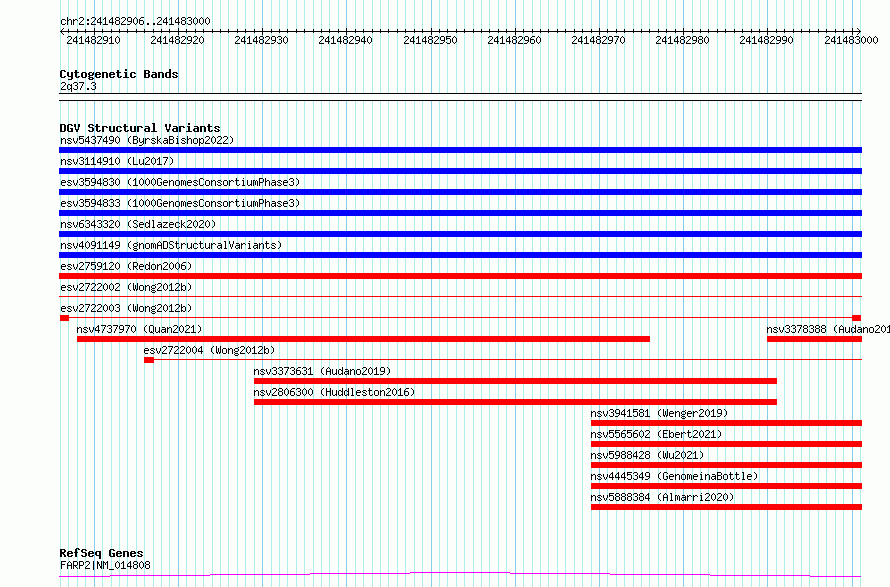The width and height of the screenshot is (890, 587).
Task: Click variant label esv2759120 (Redon2006)
Action: point(126,266)
